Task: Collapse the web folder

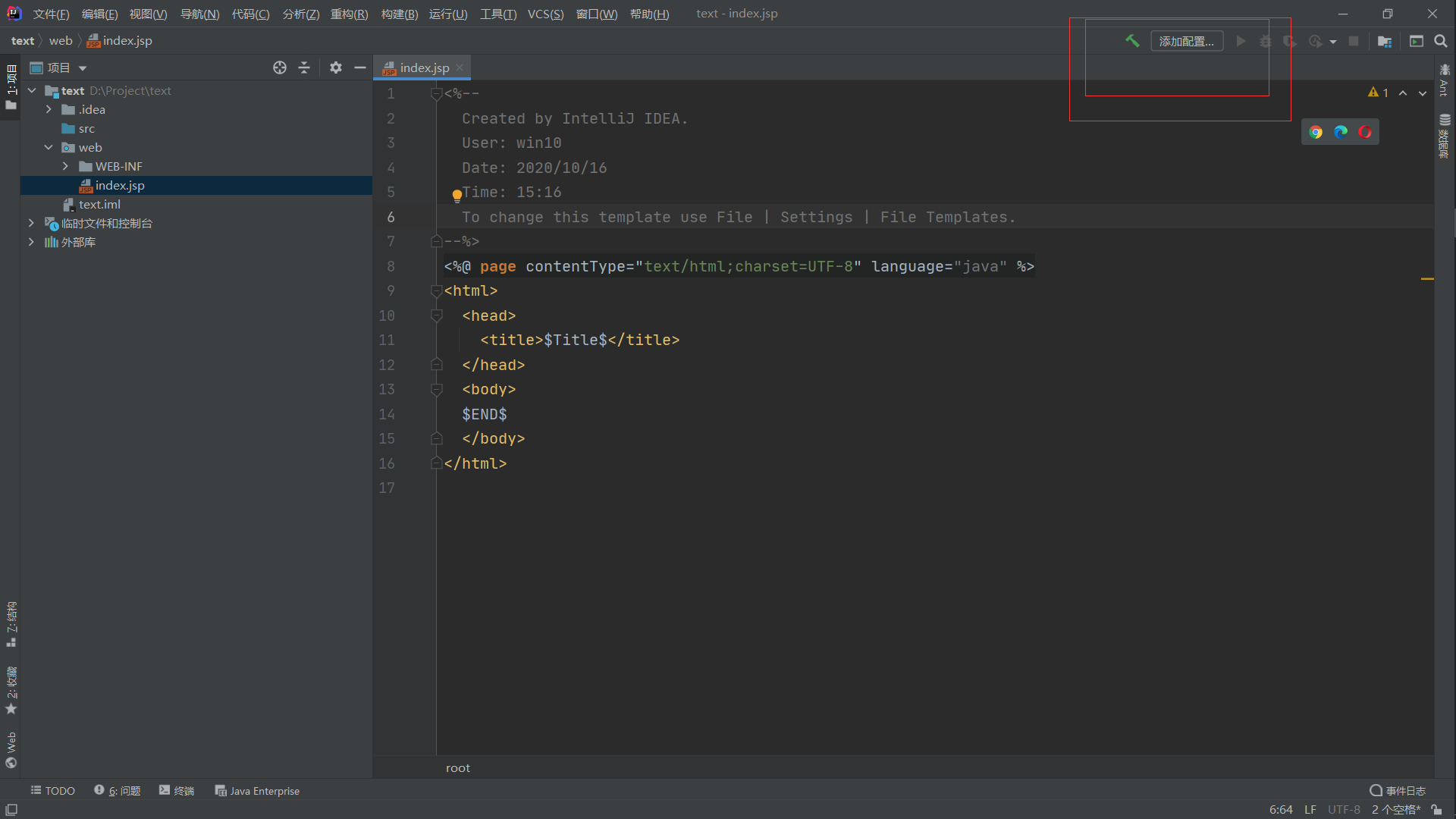Action: [x=49, y=147]
